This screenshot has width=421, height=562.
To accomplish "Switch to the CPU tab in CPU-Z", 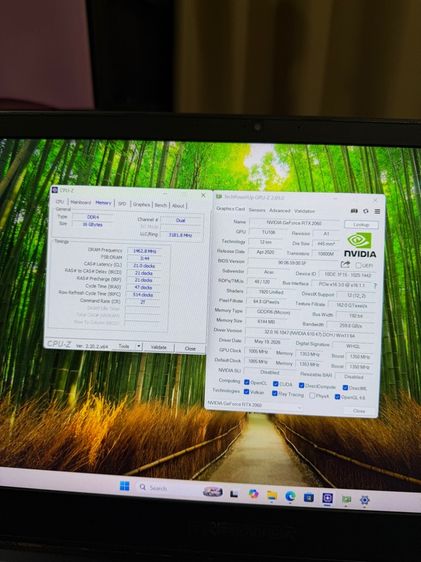I will tap(60, 202).
